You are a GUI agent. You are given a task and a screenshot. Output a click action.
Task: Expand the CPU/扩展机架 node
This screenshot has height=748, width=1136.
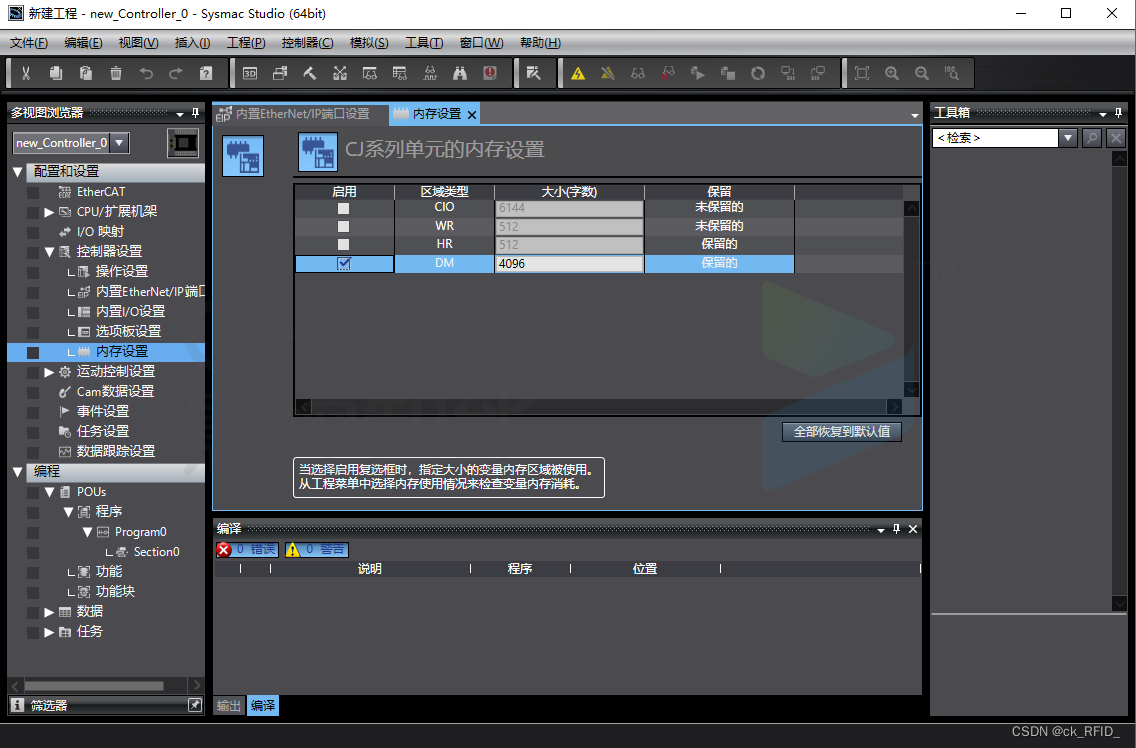point(49,212)
